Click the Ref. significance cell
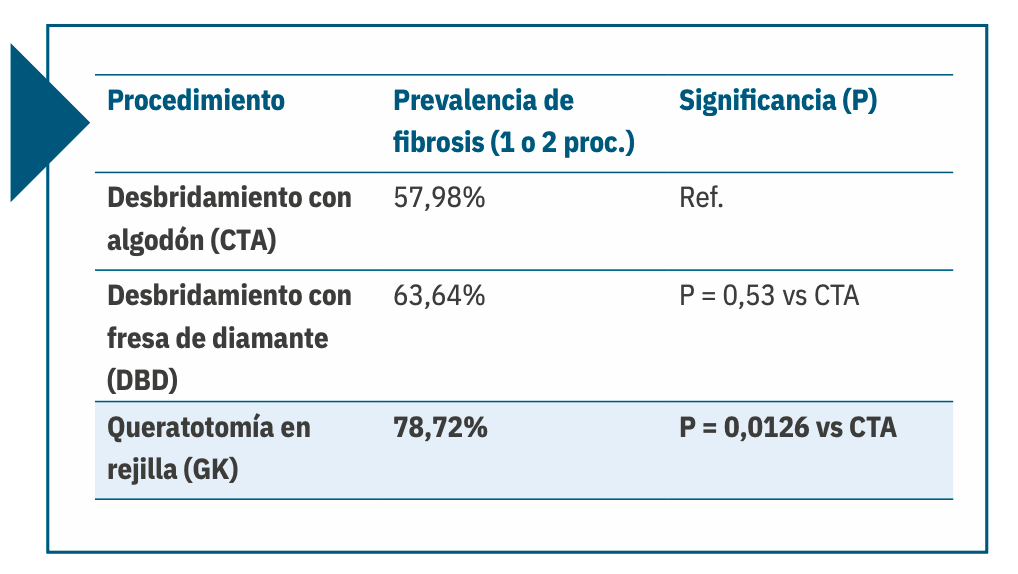 click(701, 197)
